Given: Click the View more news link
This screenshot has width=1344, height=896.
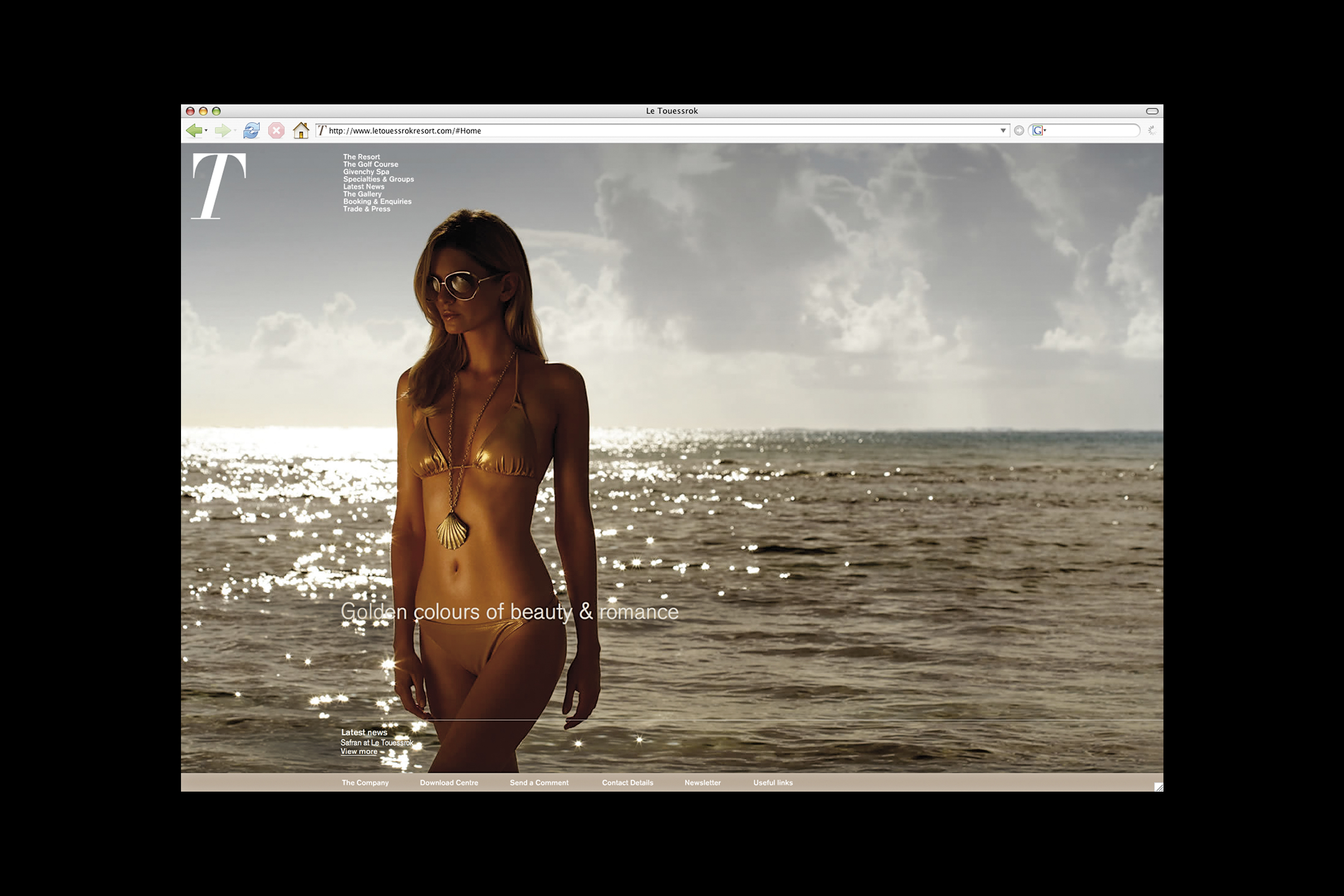Looking at the screenshot, I should (x=358, y=751).
